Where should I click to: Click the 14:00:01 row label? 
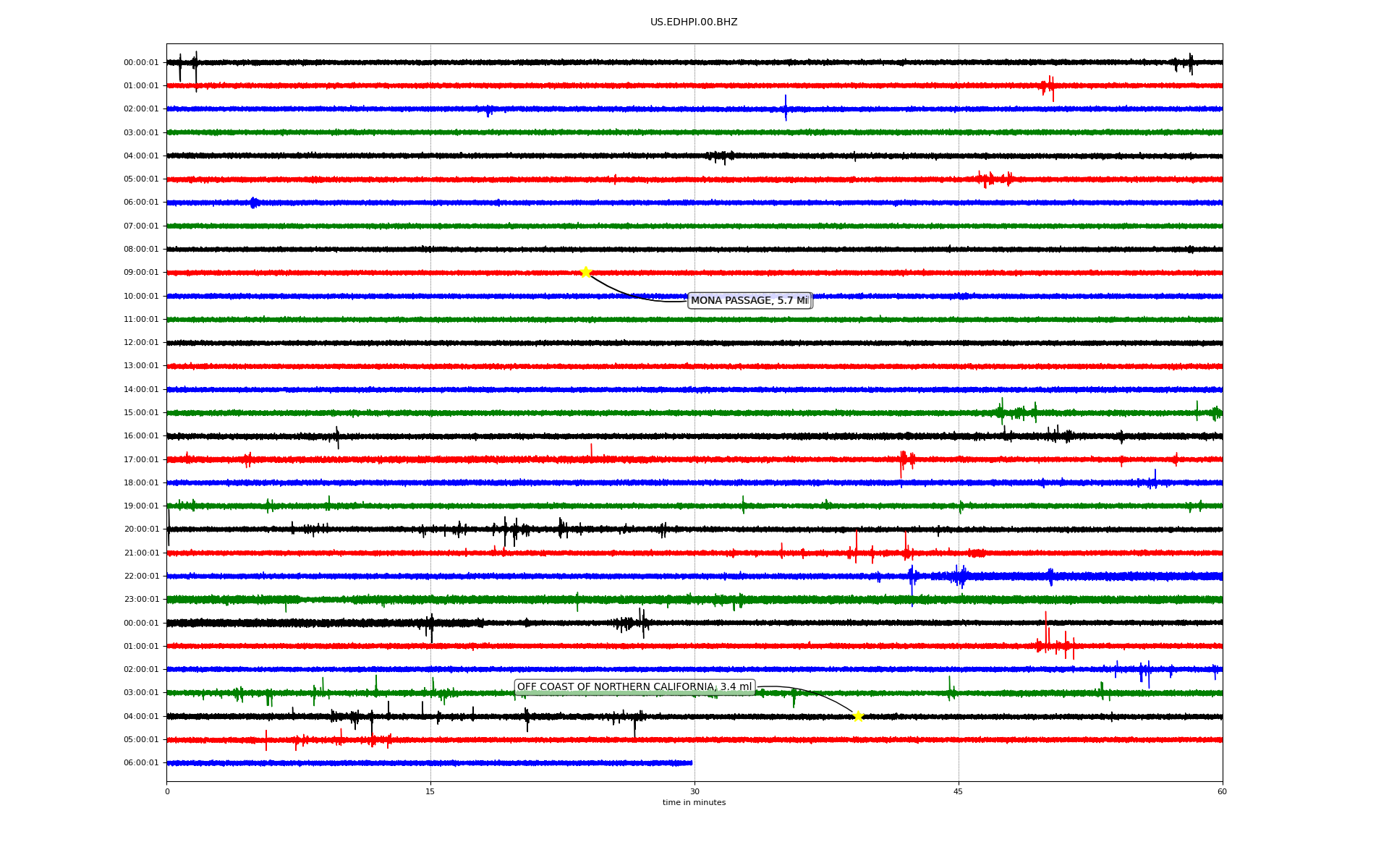click(141, 390)
